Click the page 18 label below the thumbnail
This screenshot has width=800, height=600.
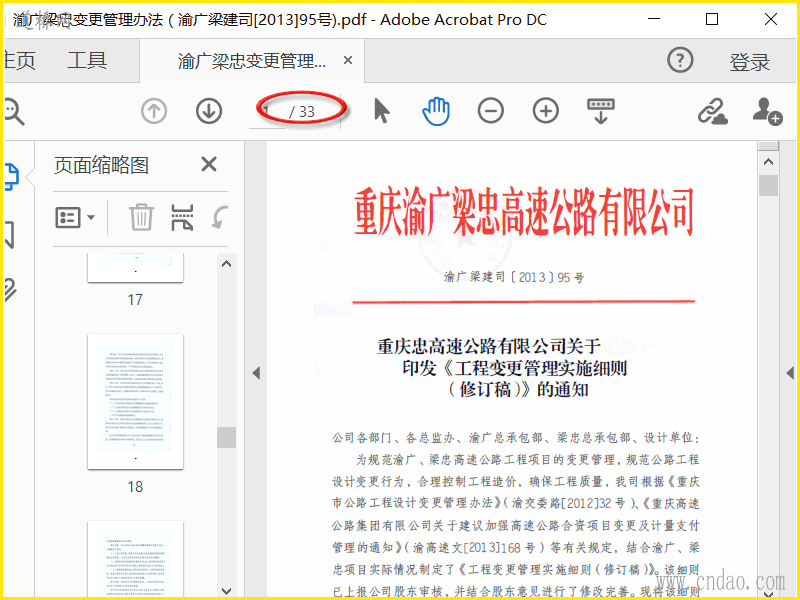[x=135, y=487]
